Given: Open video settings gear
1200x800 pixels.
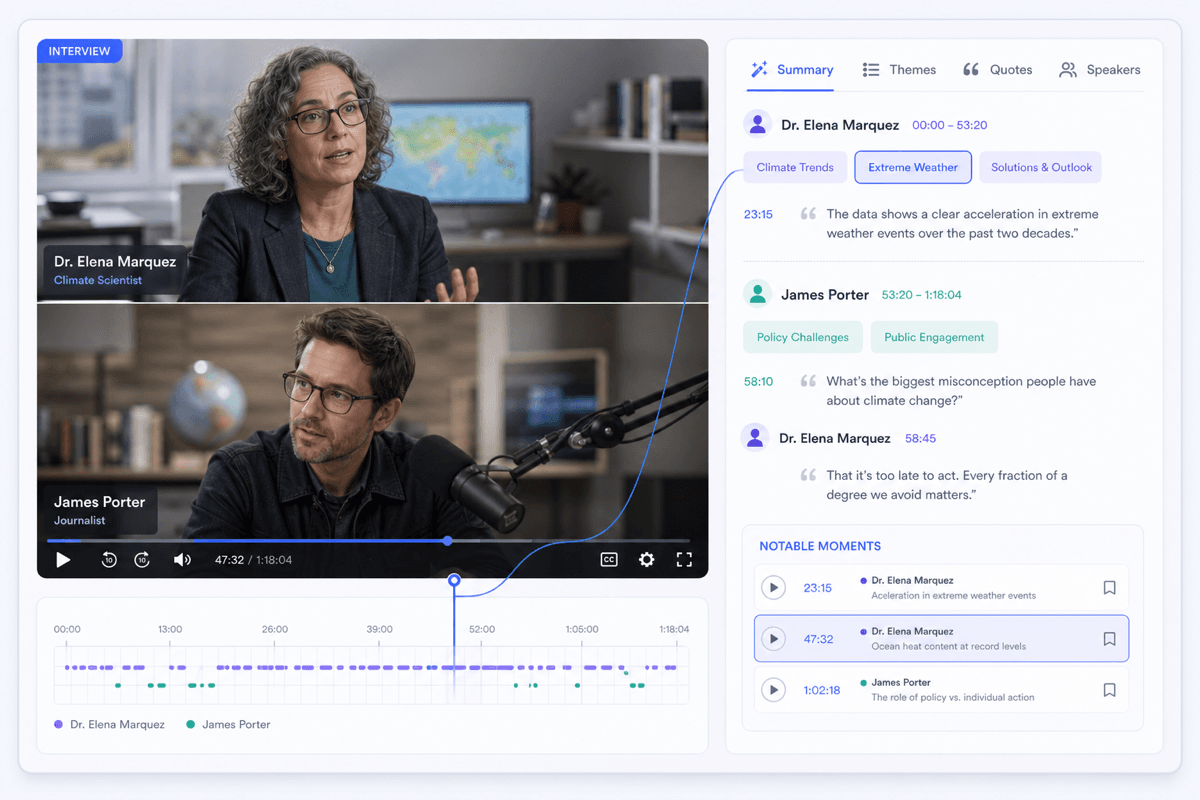Looking at the screenshot, I should point(647,560).
